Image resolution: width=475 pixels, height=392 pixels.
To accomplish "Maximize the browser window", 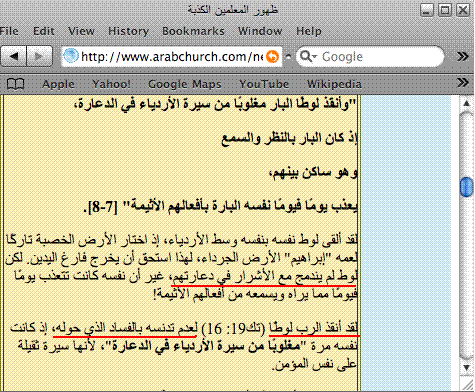I will click(x=445, y=10).
